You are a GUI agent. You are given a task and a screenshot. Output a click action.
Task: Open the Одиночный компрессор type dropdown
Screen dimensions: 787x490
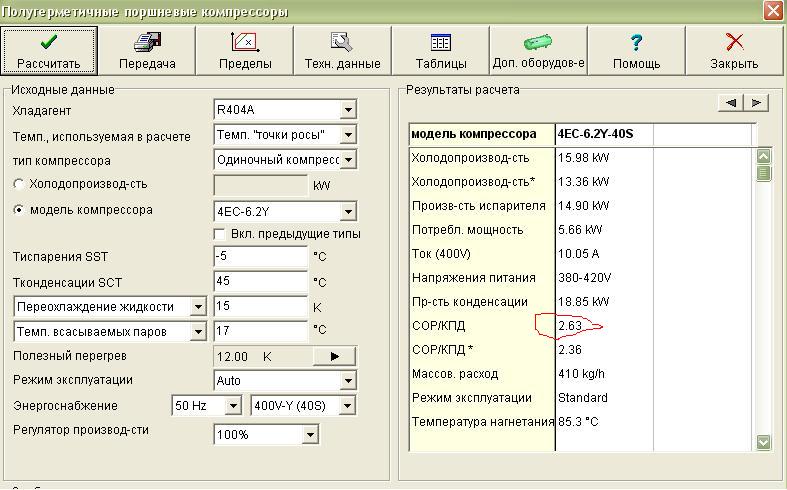tap(348, 160)
